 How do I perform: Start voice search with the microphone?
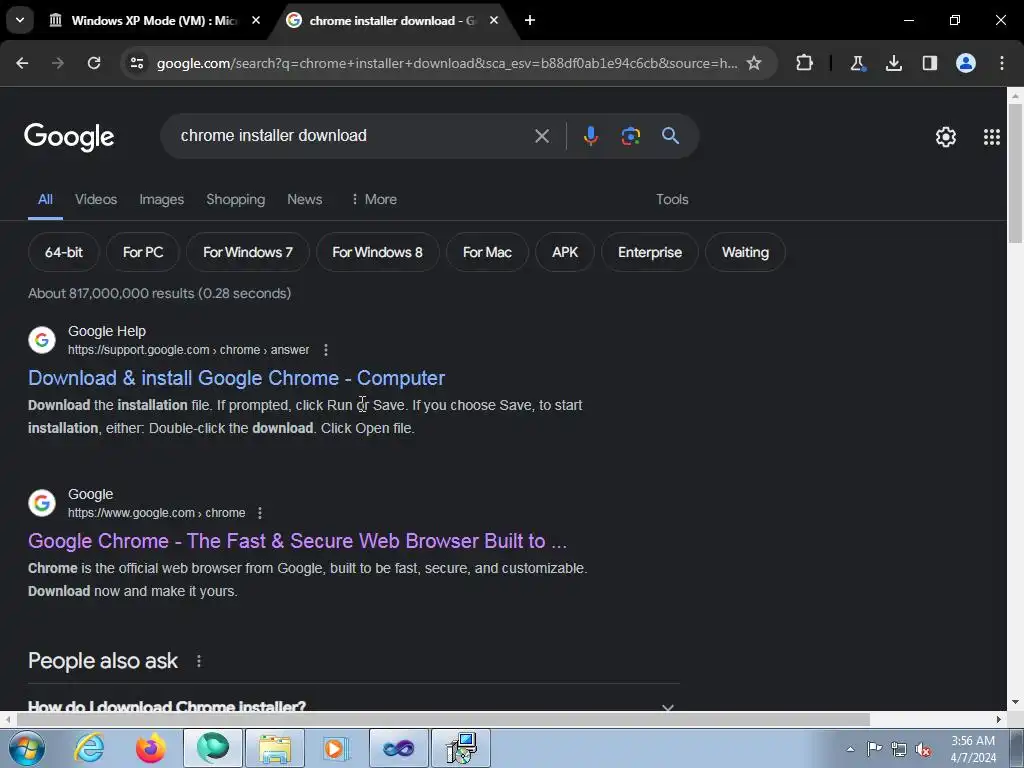590,136
